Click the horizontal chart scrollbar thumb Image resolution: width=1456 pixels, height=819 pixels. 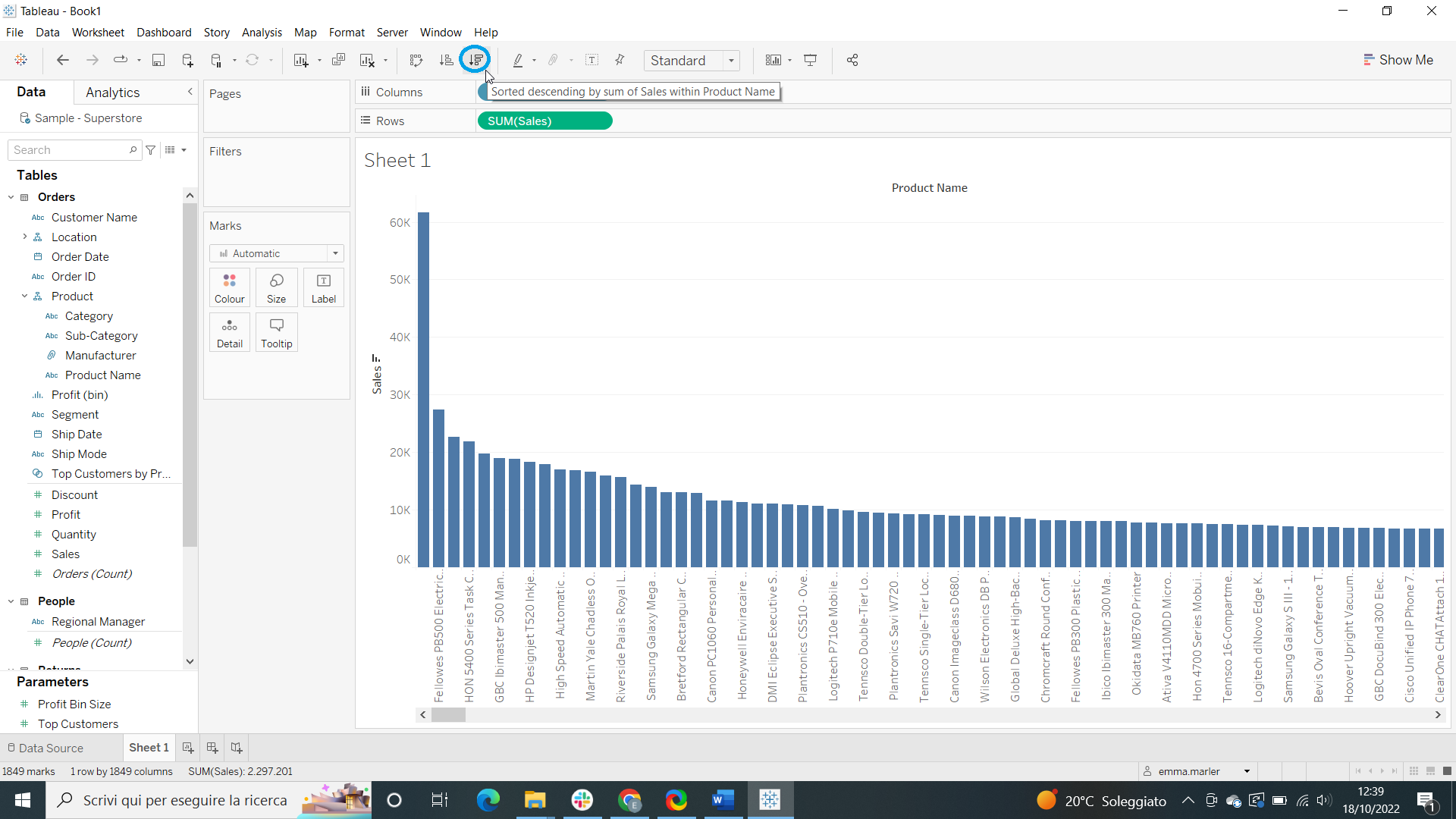tap(448, 714)
